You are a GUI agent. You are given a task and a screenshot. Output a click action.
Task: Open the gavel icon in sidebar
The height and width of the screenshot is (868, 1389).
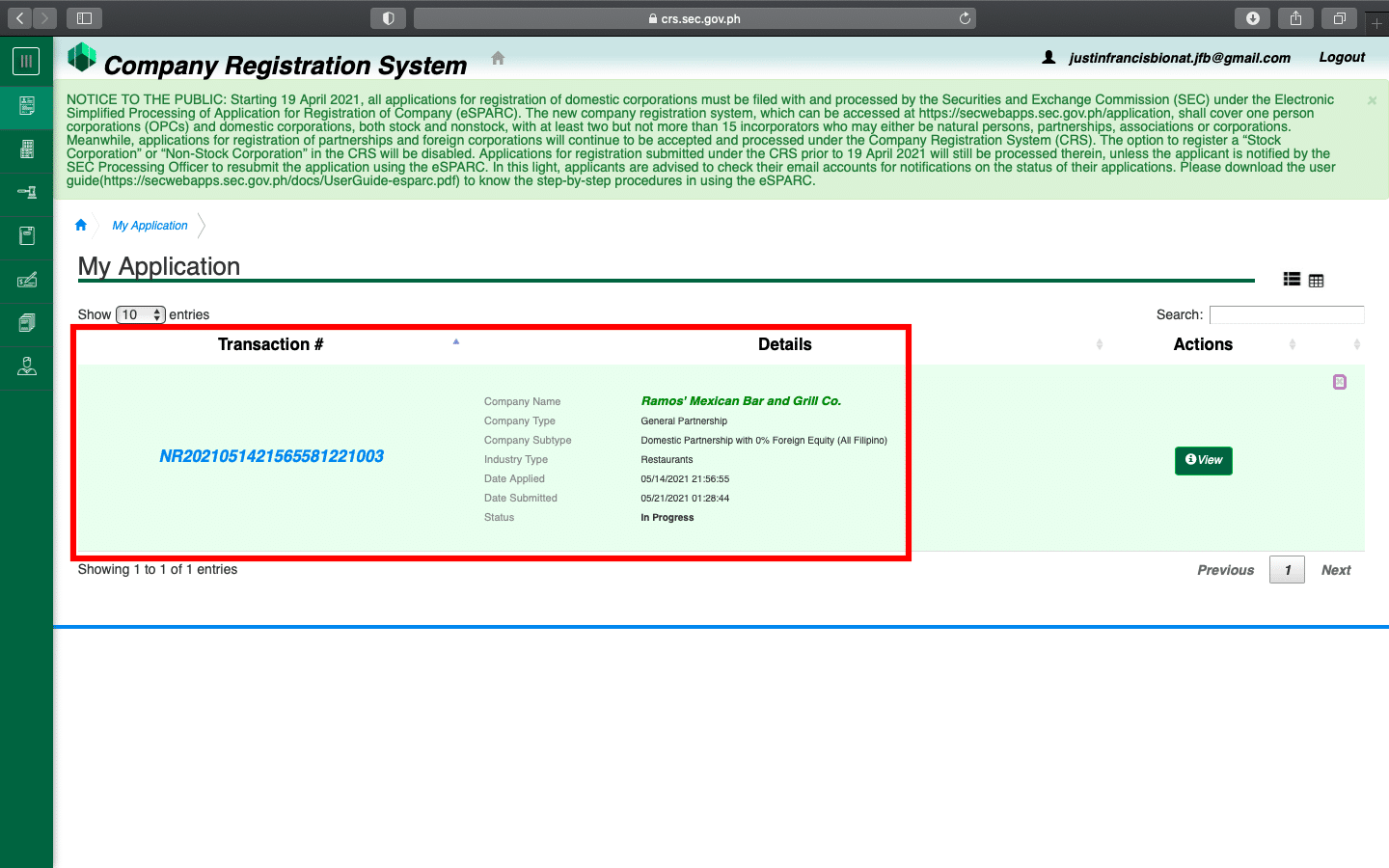click(x=27, y=192)
